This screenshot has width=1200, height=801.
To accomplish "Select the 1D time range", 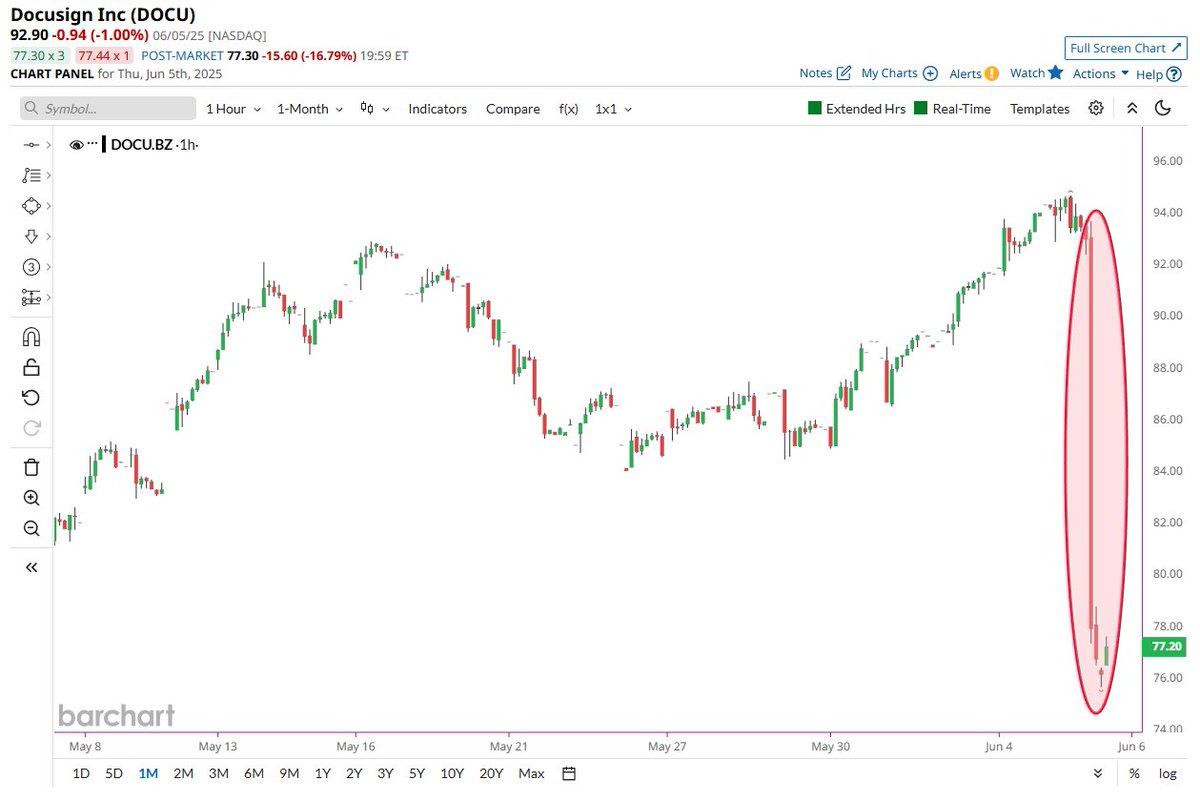I will 82,773.
